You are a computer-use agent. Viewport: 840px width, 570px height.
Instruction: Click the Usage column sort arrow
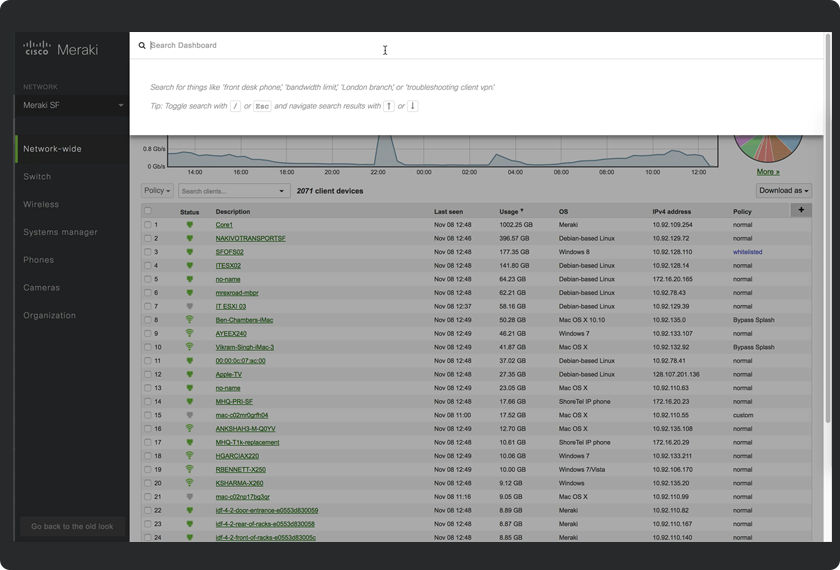521,211
